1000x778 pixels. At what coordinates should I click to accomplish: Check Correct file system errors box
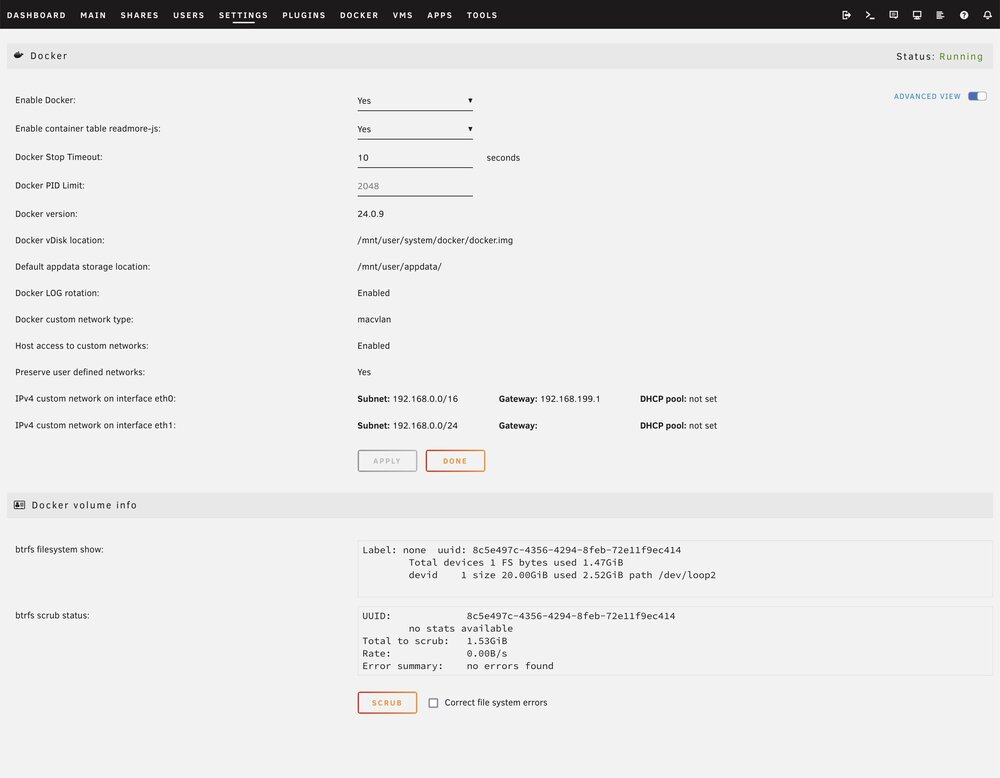tap(433, 703)
